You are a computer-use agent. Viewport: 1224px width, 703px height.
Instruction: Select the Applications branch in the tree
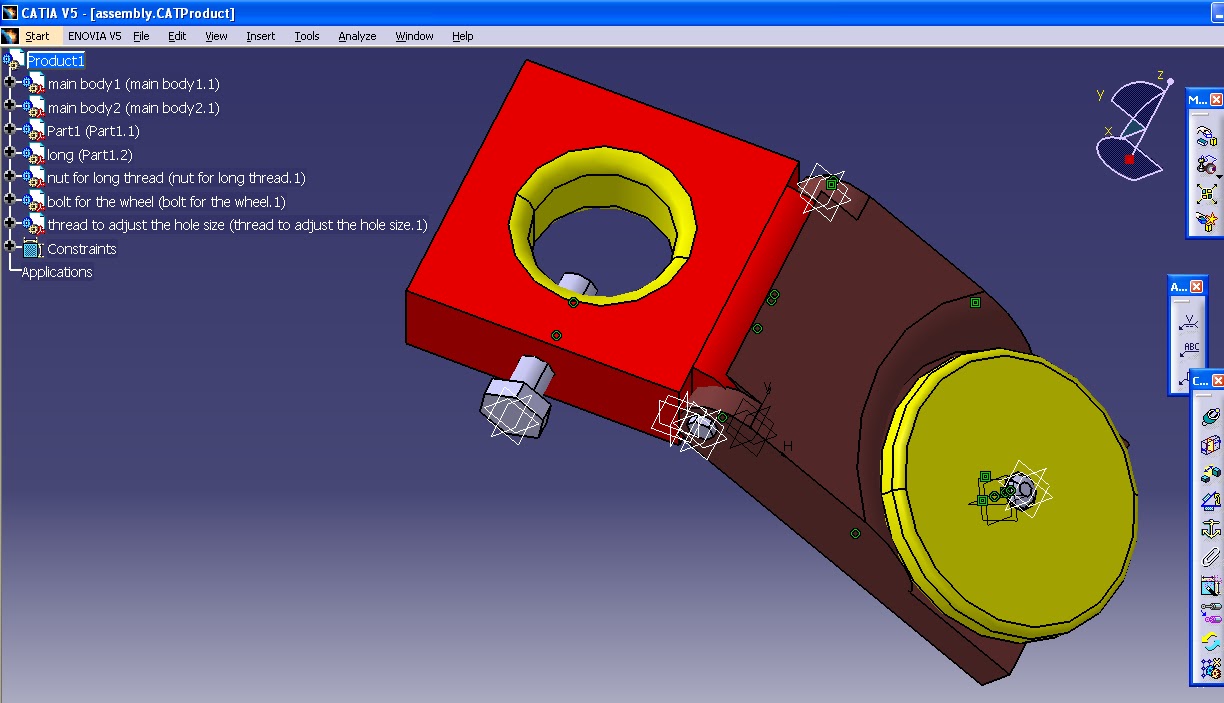click(x=56, y=271)
